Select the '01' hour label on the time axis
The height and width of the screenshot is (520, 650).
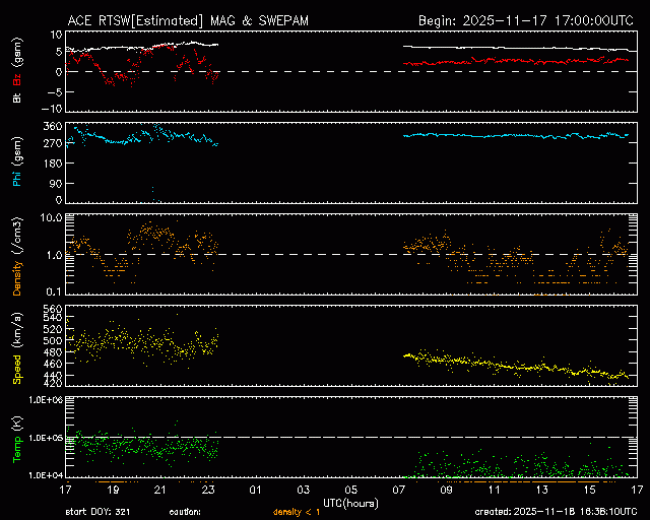[x=255, y=490]
